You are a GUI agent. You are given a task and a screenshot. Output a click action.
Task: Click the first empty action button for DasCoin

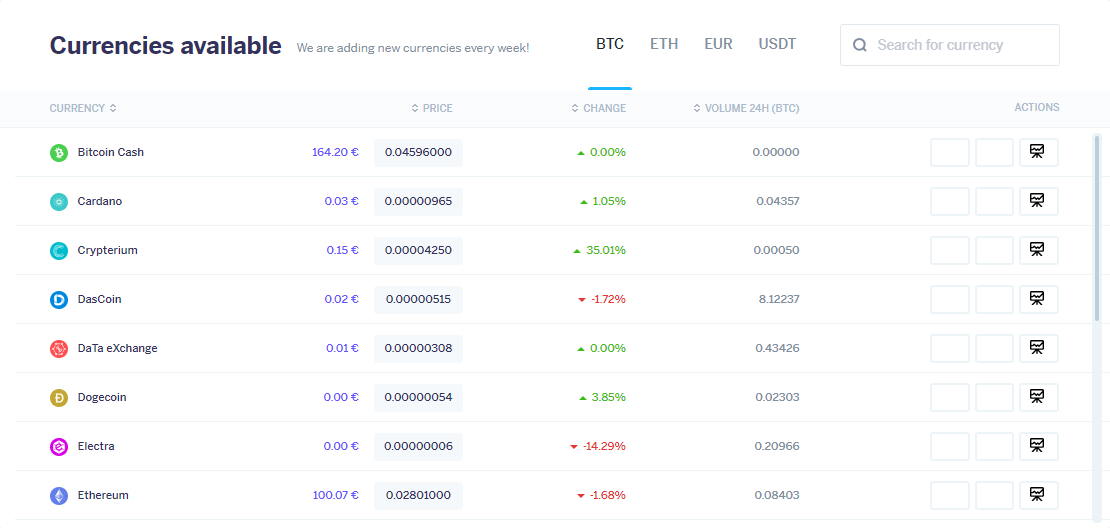[949, 299]
